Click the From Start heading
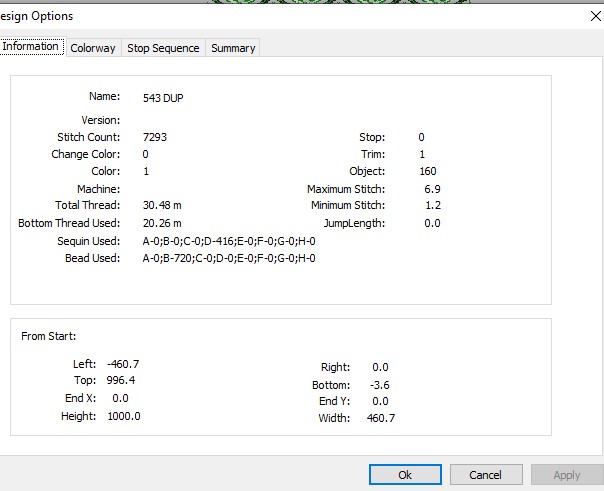This screenshot has width=604, height=491. point(49,336)
